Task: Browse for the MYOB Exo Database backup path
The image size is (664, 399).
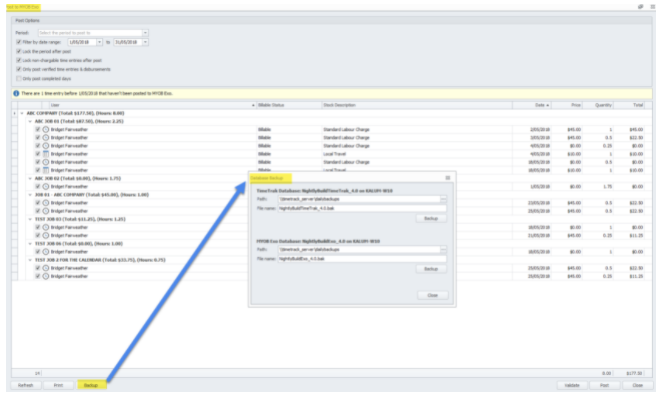Action: 443,249
